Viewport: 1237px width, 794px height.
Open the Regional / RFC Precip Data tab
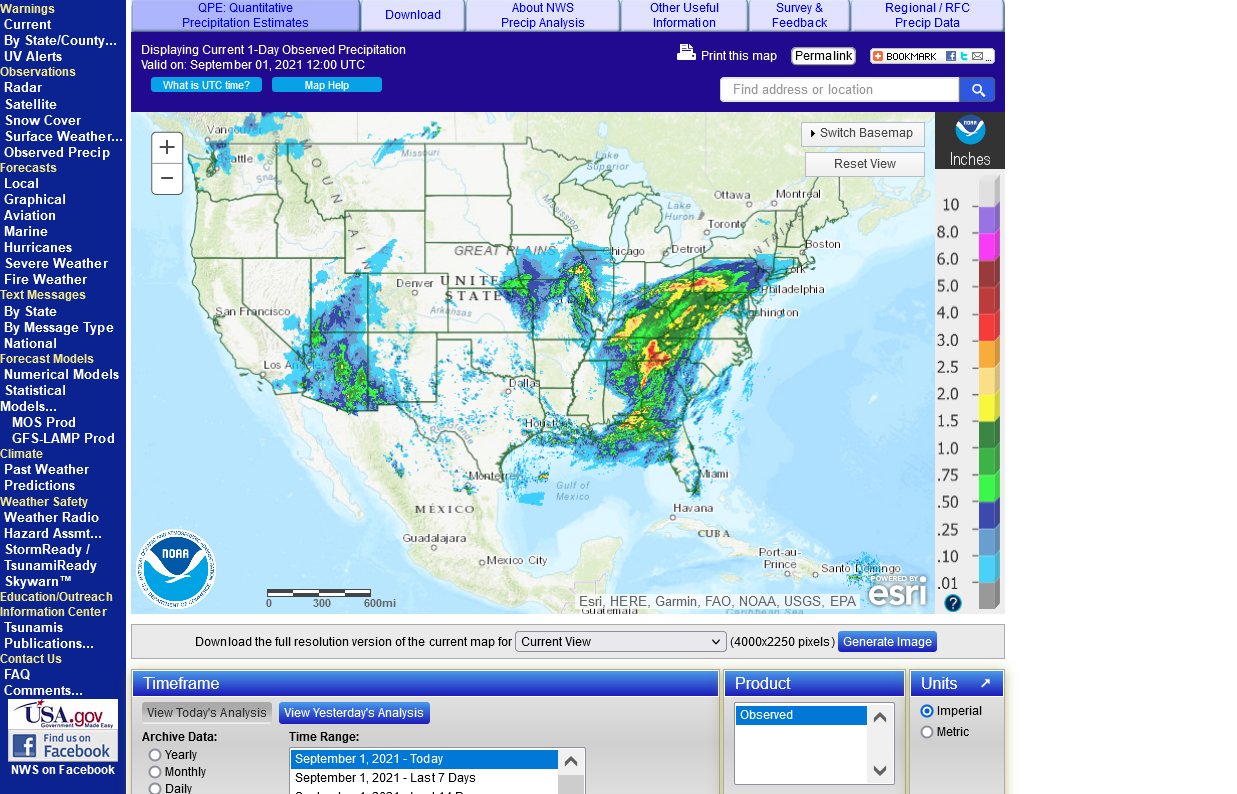click(927, 15)
